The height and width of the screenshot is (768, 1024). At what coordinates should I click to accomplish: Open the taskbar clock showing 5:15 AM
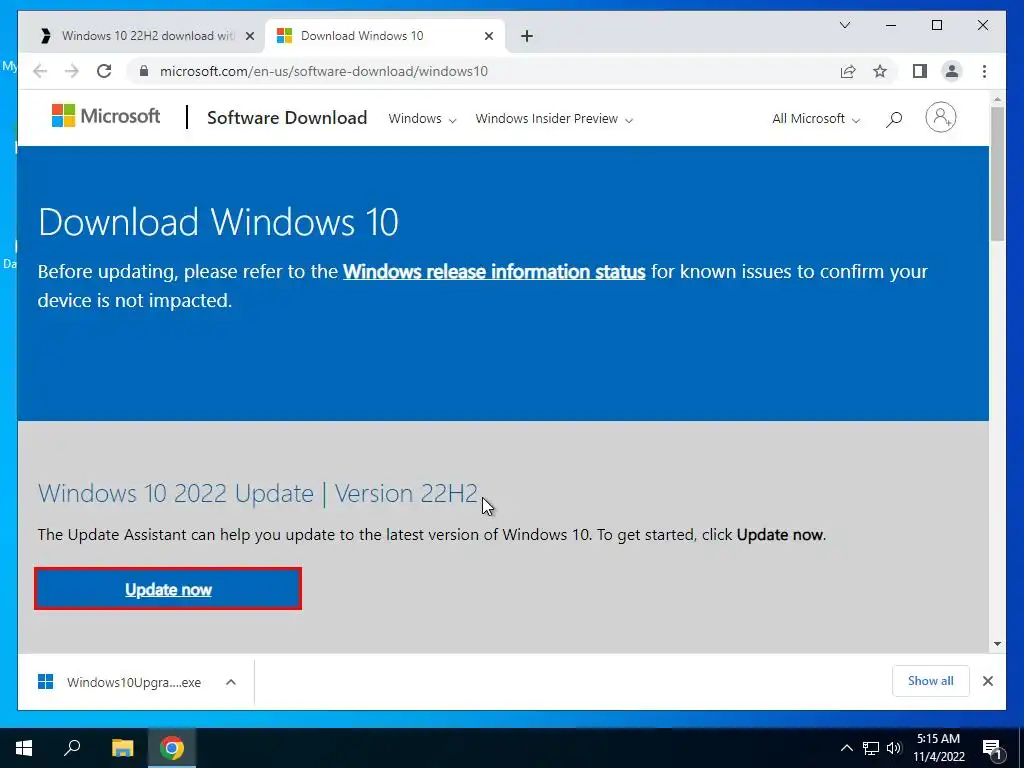pyautogui.click(x=938, y=748)
